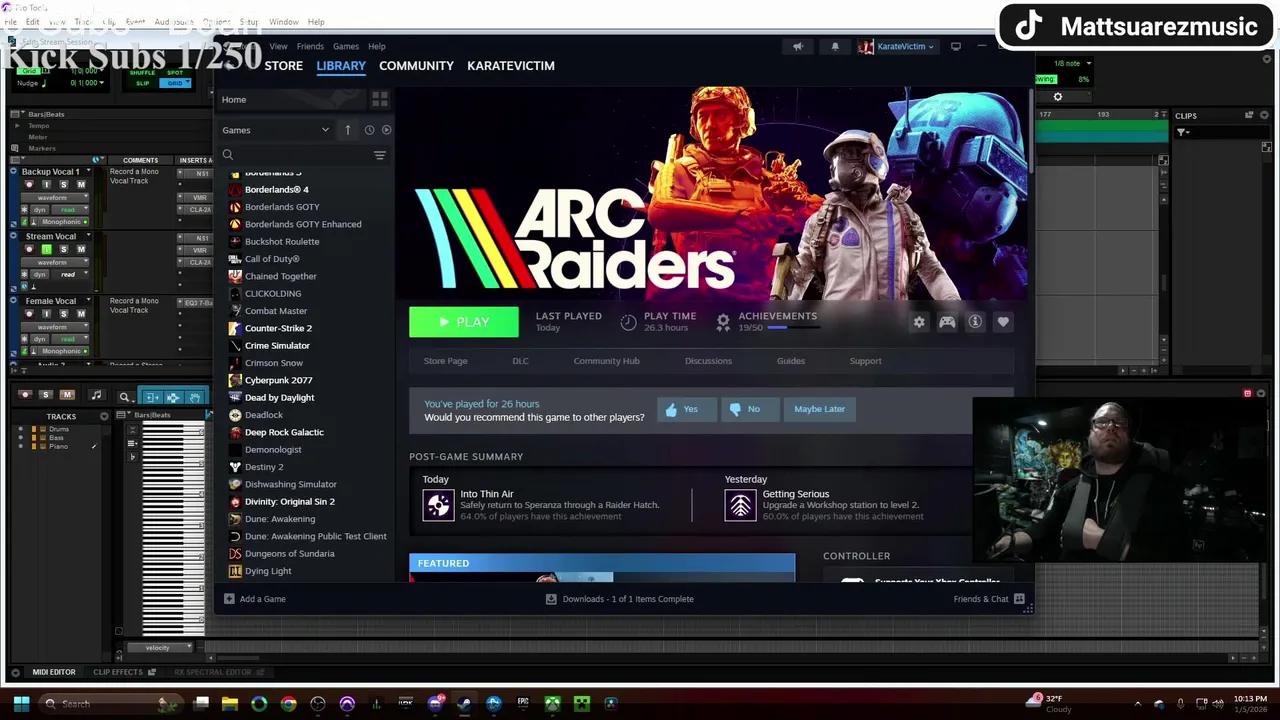Select Pro Tools MIDI editor grabber hand tool
The height and width of the screenshot is (720, 1280).
click(x=195, y=398)
